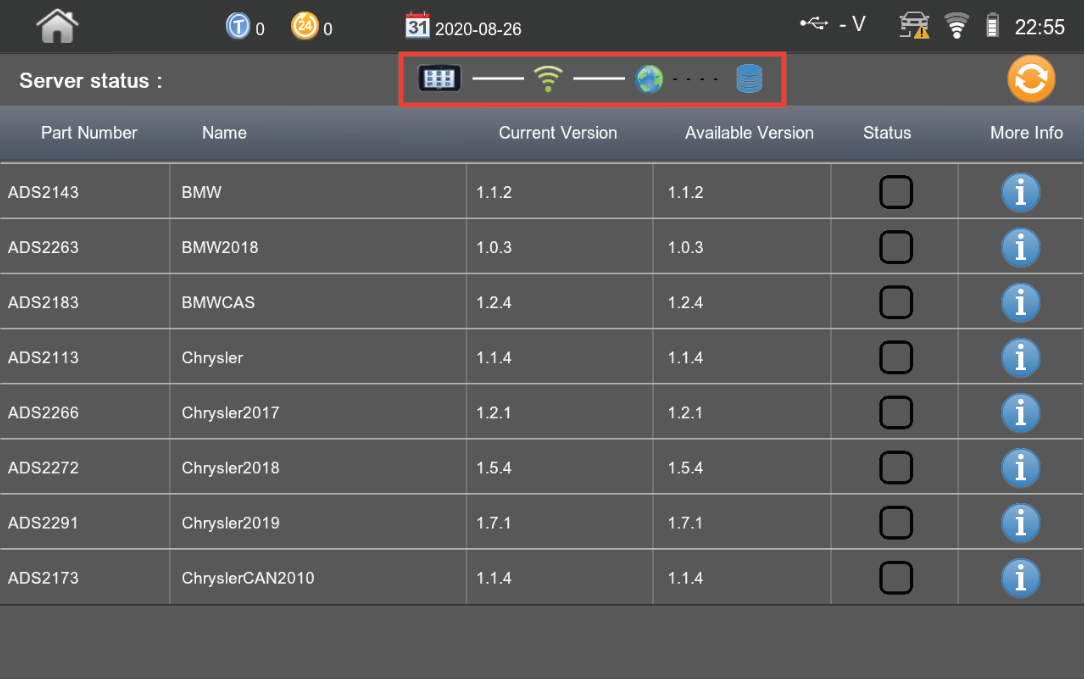Click Chrysler2018 available version 1.5.4
Viewport: 1085px width, 679px height.
685,468
